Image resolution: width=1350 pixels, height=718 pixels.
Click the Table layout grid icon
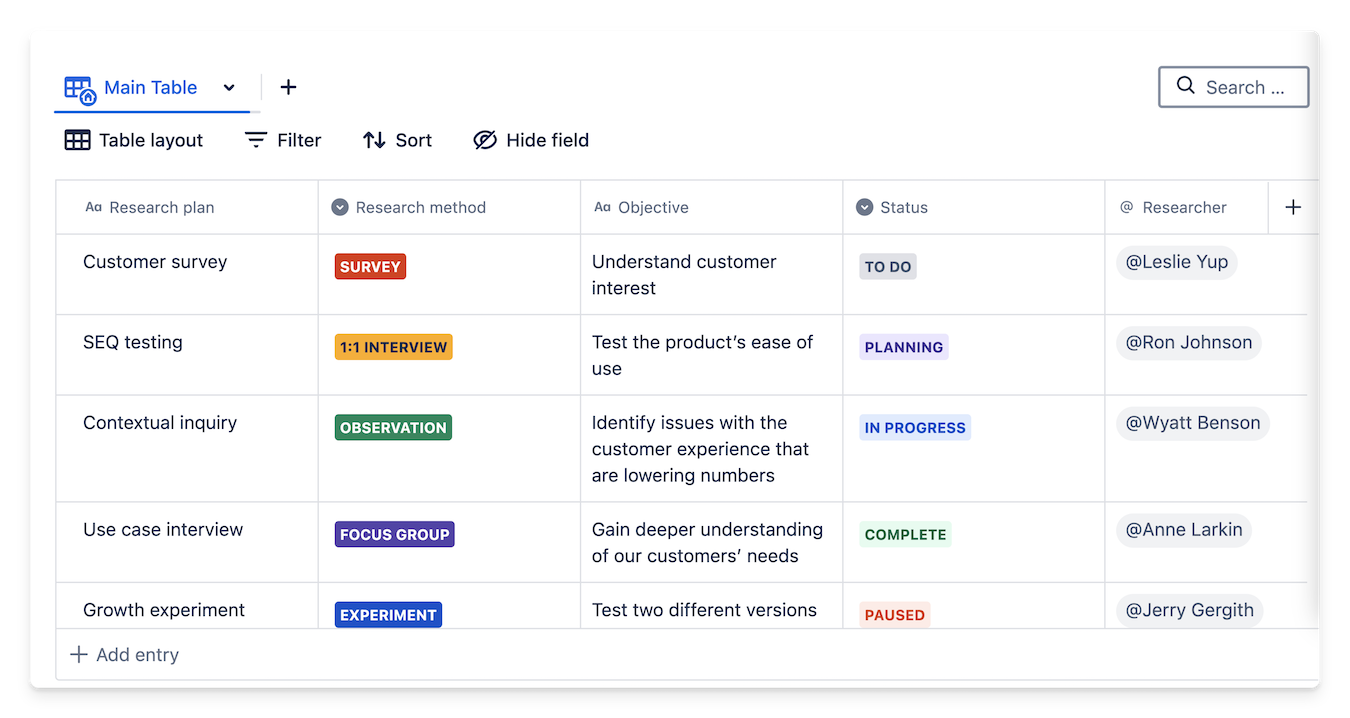(77, 140)
